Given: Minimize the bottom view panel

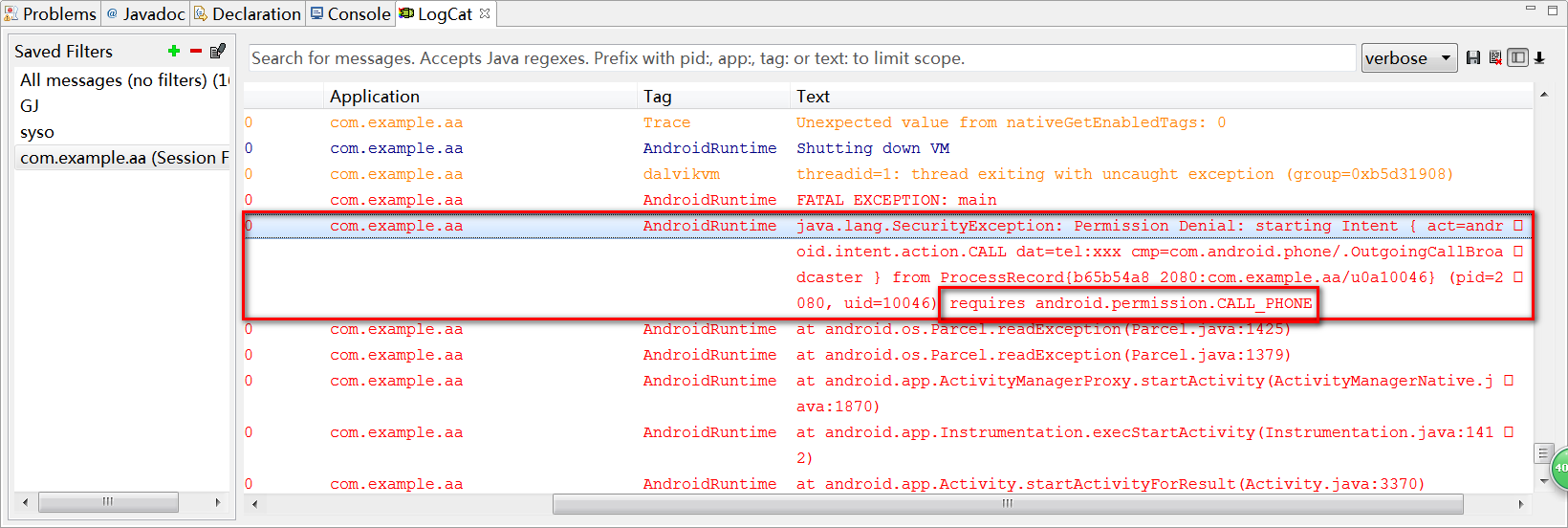Looking at the screenshot, I should coord(1530,9).
